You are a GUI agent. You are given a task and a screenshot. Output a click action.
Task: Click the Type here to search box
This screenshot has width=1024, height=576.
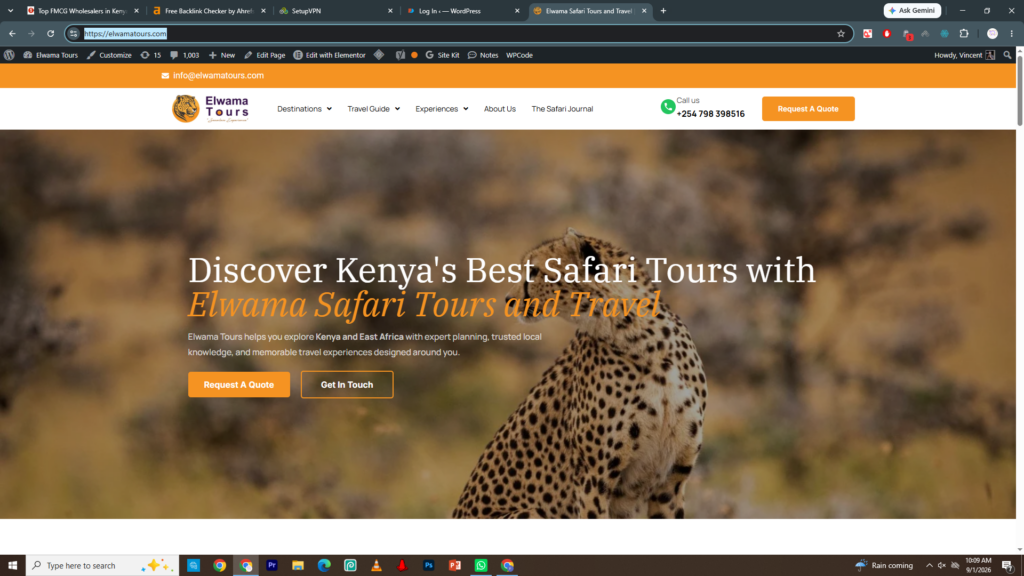tap(103, 566)
